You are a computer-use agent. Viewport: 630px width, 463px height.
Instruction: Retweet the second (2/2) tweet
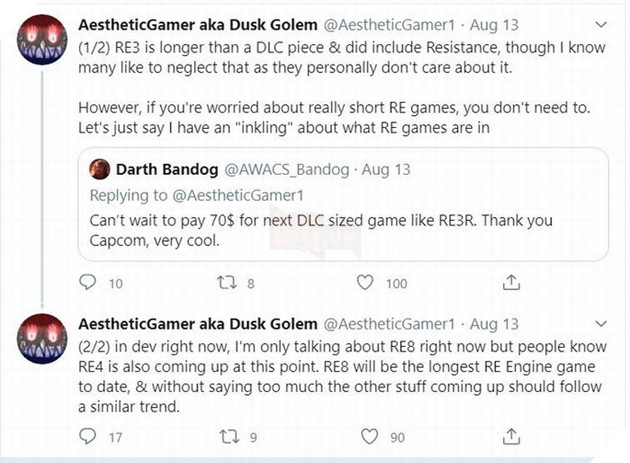(230, 436)
